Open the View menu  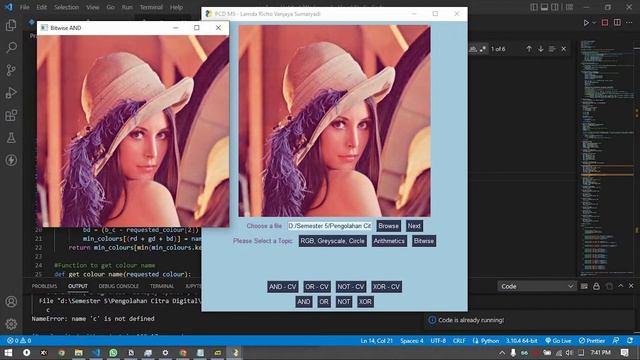point(93,7)
